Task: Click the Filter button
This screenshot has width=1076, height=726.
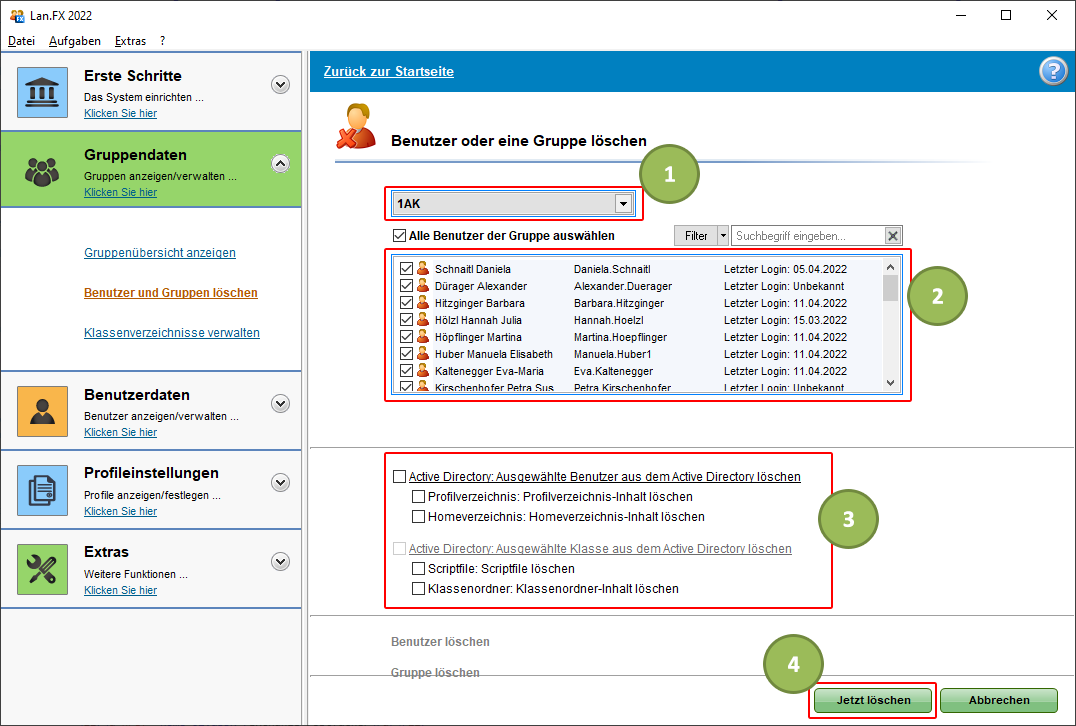Action: coord(696,236)
